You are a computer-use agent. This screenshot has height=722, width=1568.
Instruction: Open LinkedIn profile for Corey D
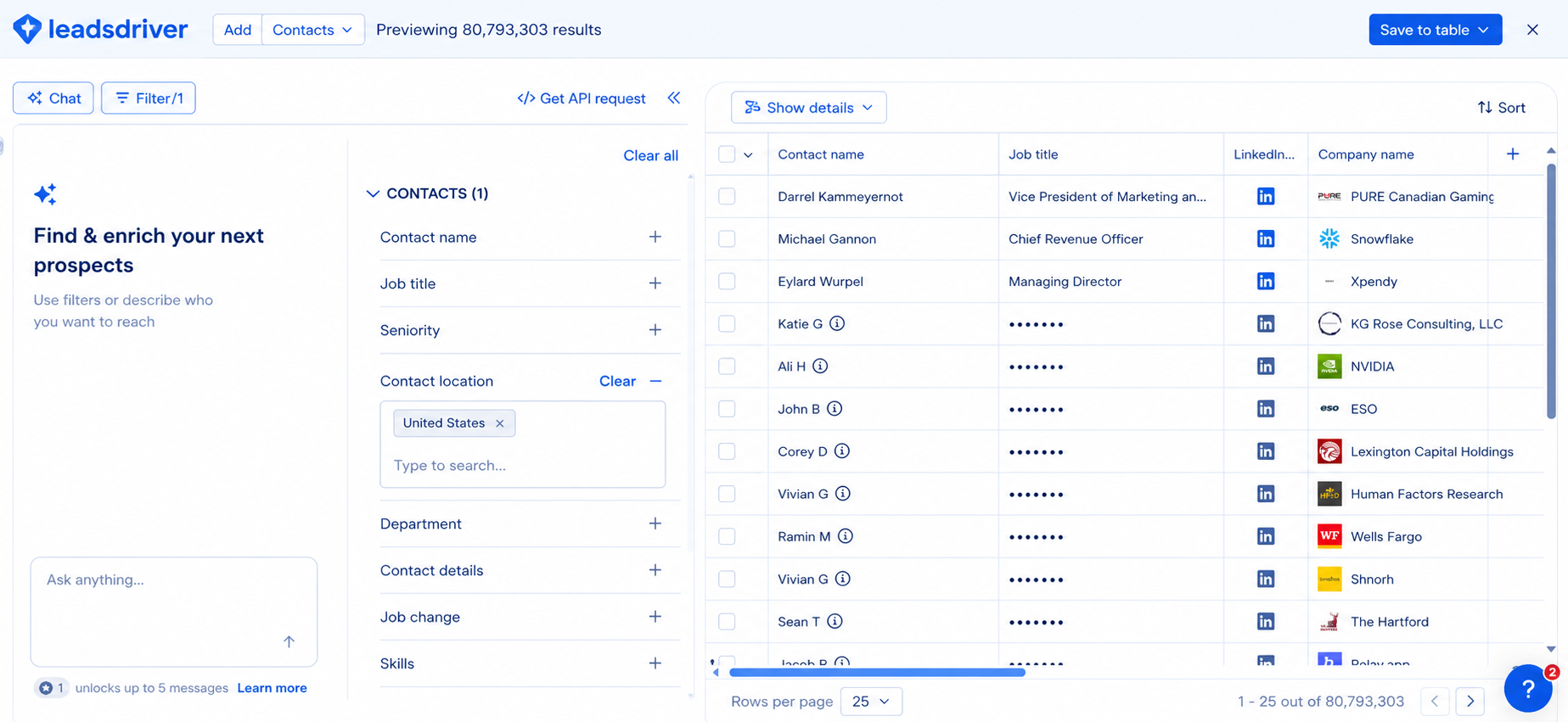pyautogui.click(x=1265, y=451)
